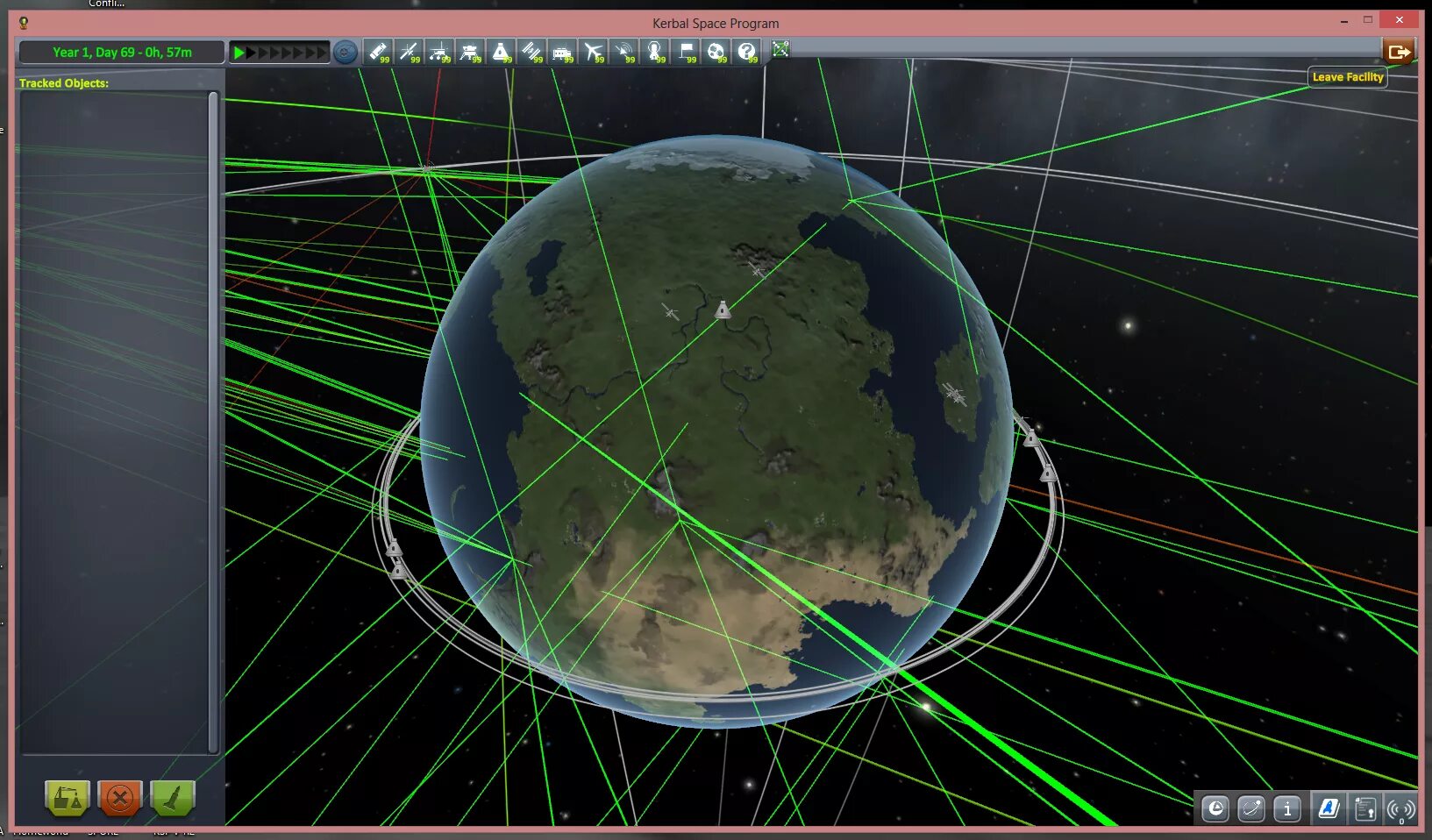Toggle the Probe vessel filter
Screen dimensions: 1432x840
tap(409, 52)
